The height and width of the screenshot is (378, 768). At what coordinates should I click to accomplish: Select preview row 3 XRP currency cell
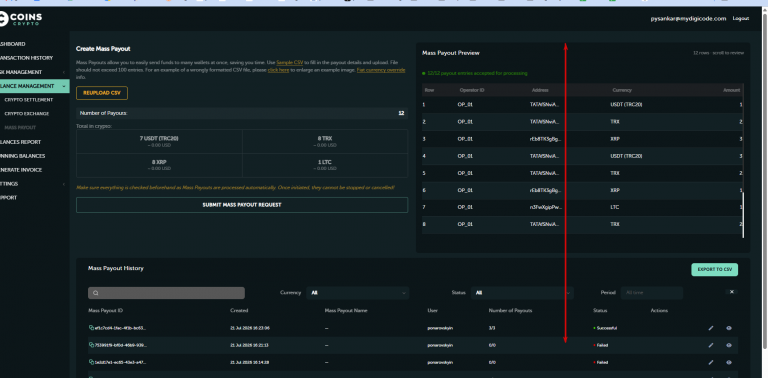616,139
